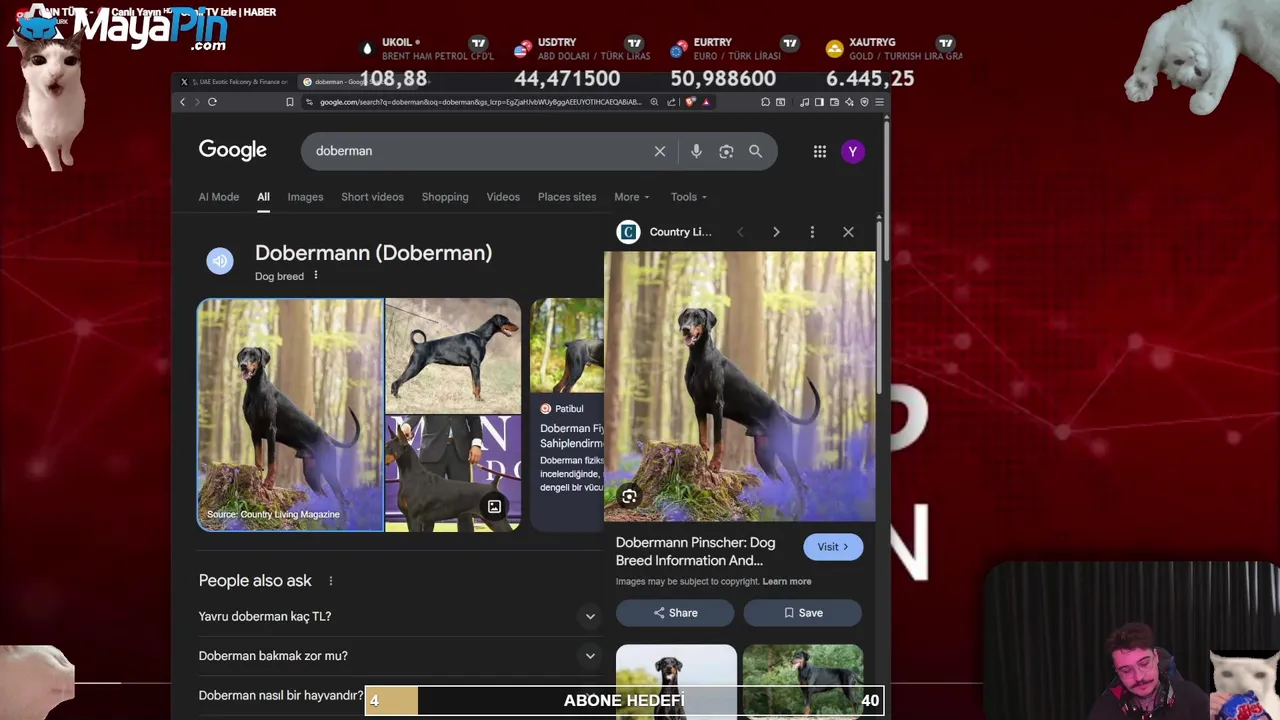The height and width of the screenshot is (720, 1280).
Task: Bookmark this page in browser toolbar
Action: (290, 102)
